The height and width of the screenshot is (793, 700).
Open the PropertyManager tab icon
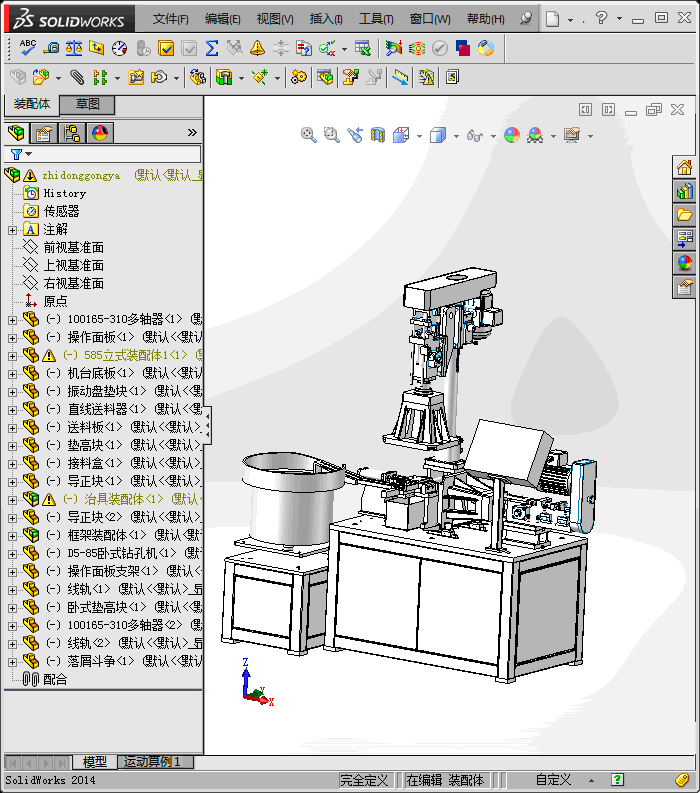(x=44, y=133)
